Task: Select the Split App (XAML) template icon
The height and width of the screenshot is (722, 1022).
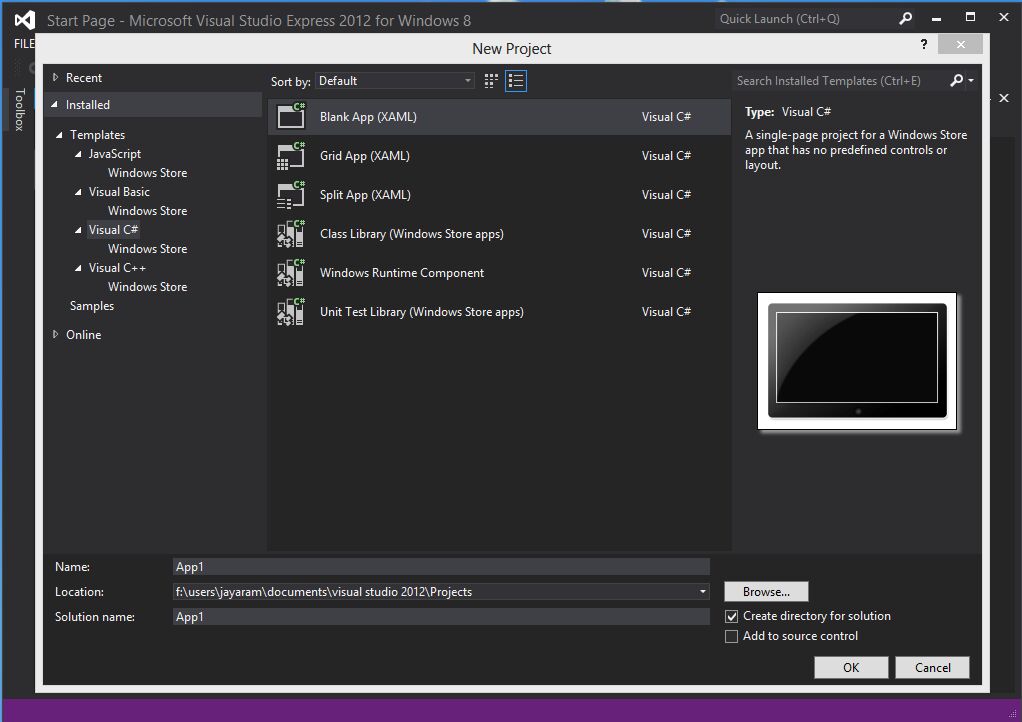Action: 291,195
